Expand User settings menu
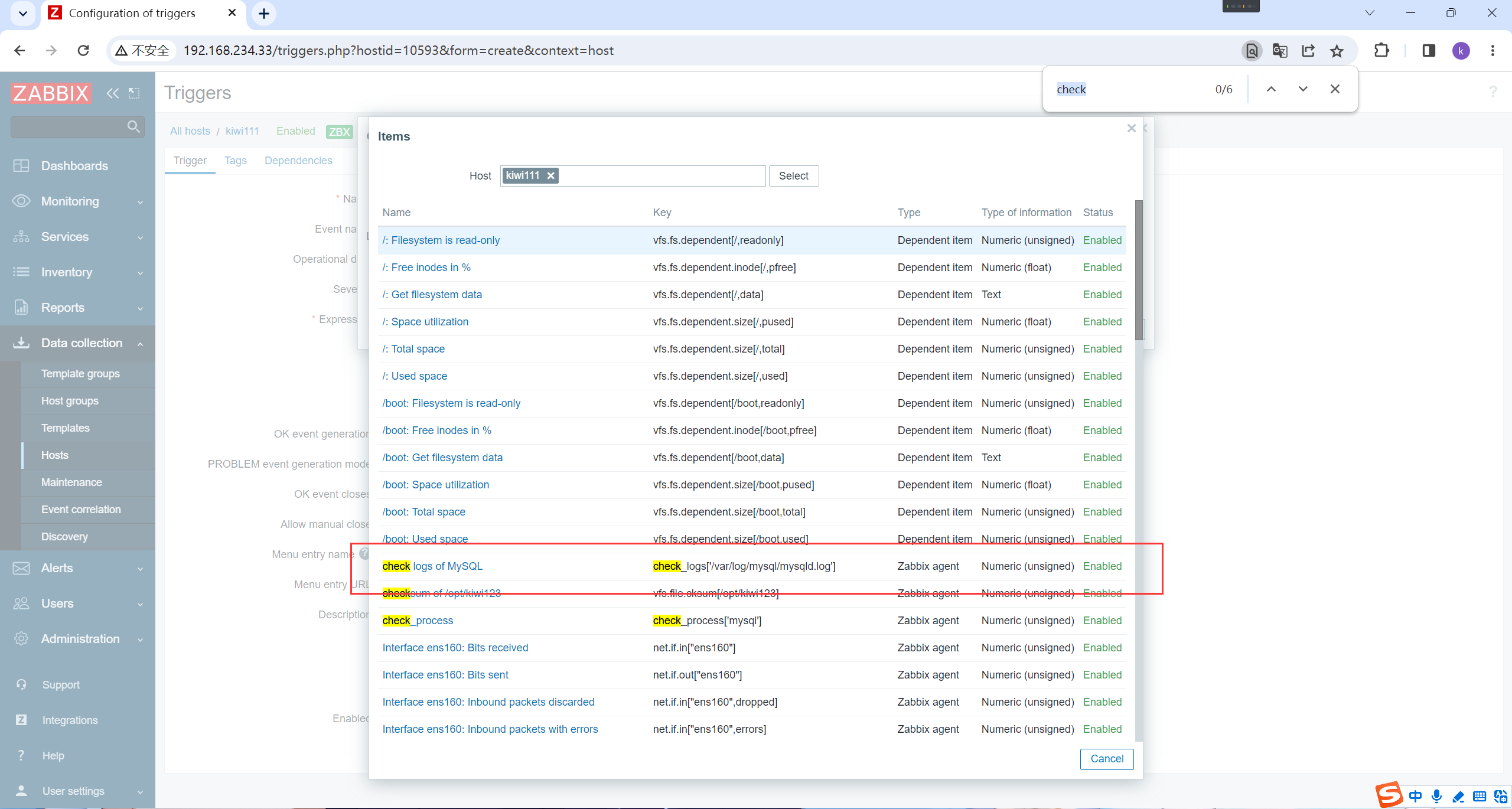This screenshot has width=1512, height=809. pos(77,791)
